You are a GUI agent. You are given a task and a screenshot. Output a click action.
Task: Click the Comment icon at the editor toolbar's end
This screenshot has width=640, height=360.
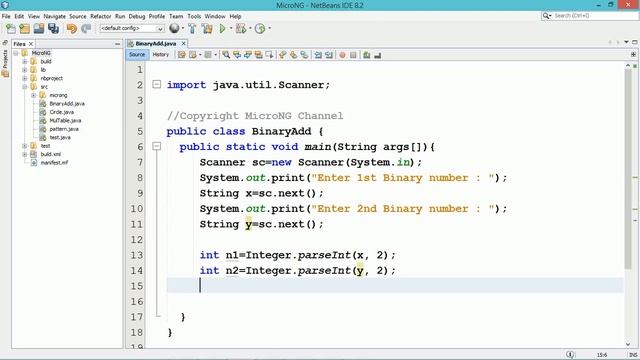(378, 55)
